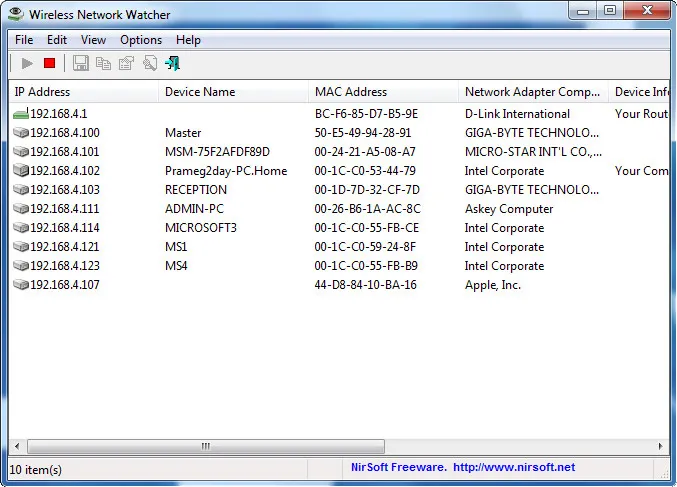
Task: Open the Options menu
Action: (141, 40)
